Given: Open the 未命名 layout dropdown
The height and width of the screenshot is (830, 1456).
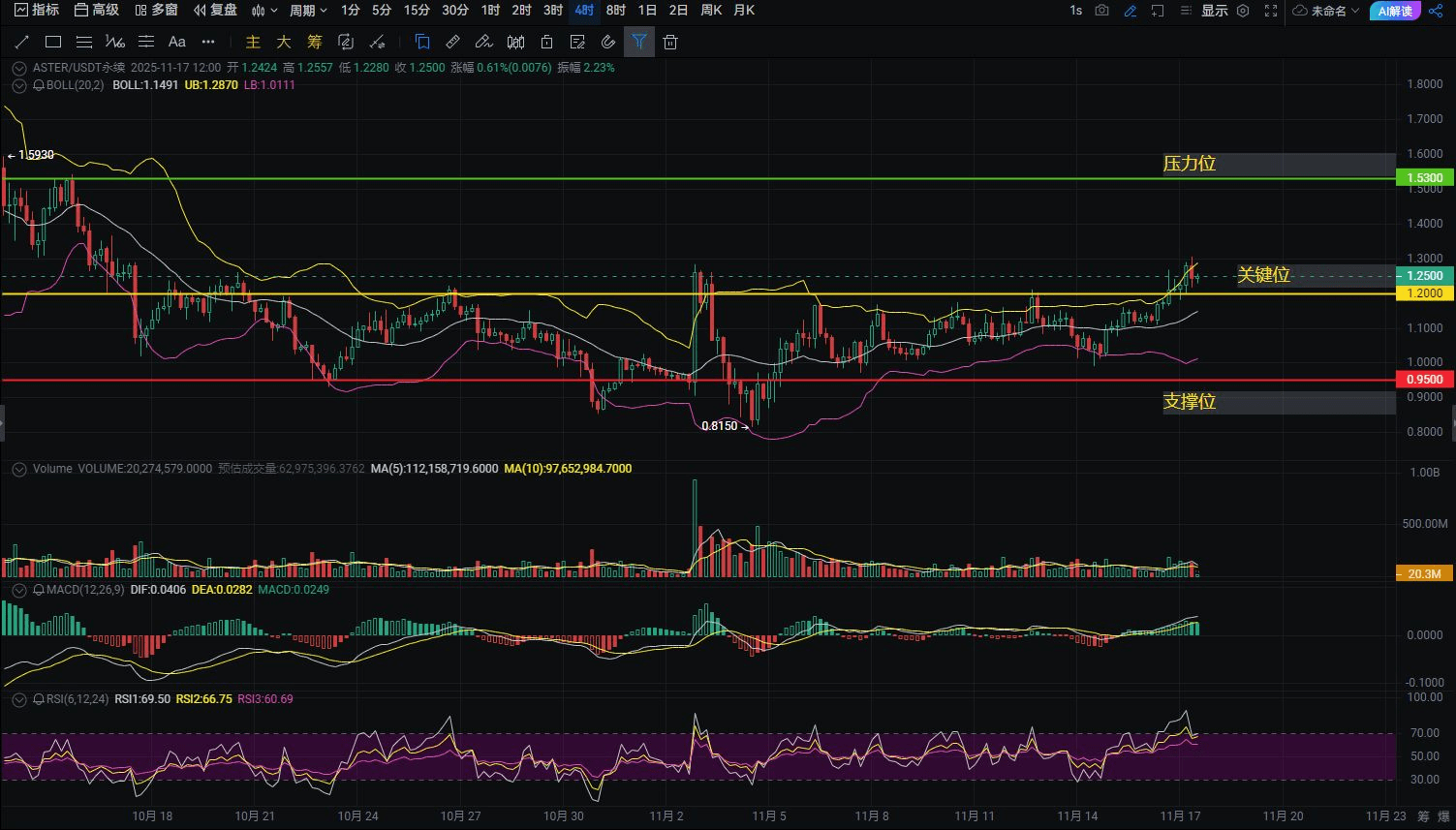Looking at the screenshot, I should click(1327, 11).
